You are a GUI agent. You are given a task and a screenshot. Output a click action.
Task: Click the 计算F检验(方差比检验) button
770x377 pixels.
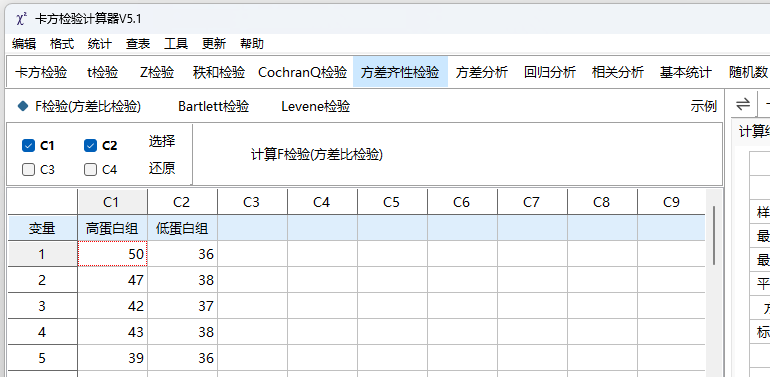point(317,155)
